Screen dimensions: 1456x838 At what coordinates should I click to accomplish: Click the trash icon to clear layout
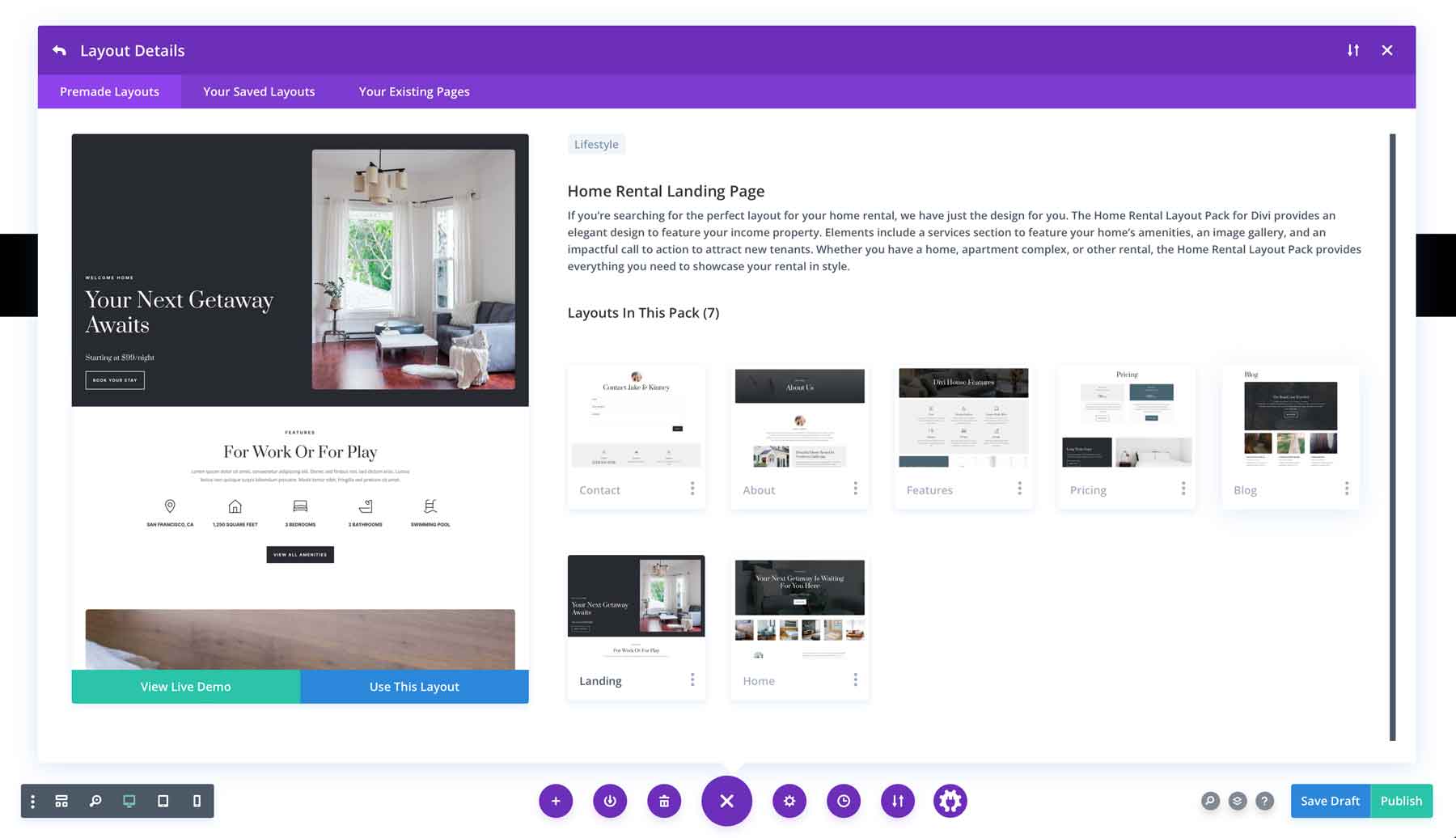(664, 801)
